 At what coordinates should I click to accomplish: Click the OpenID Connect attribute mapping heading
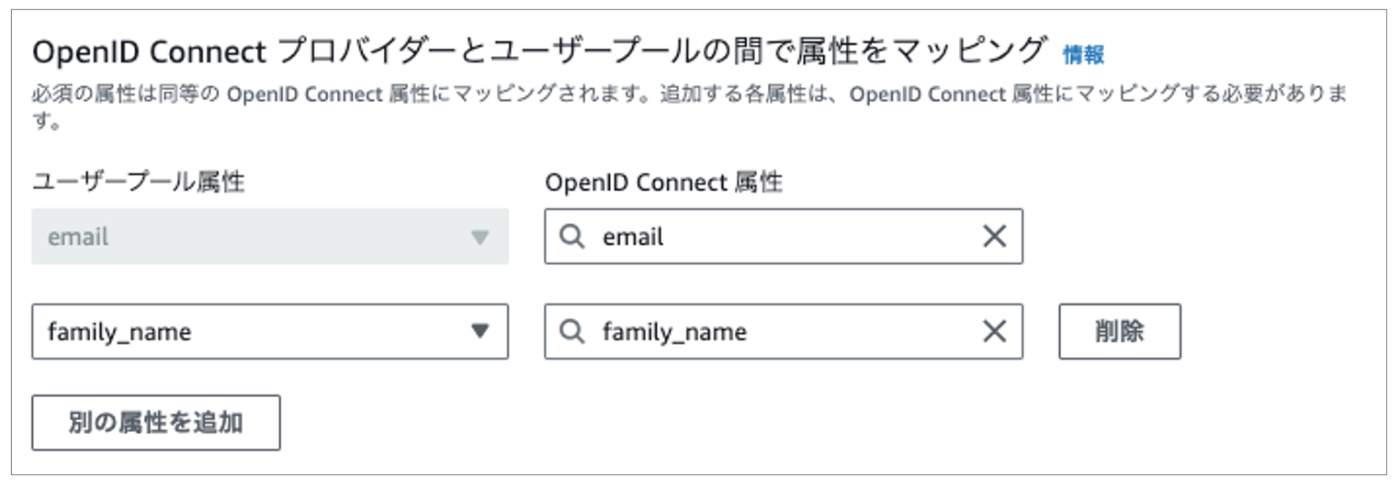click(540, 50)
